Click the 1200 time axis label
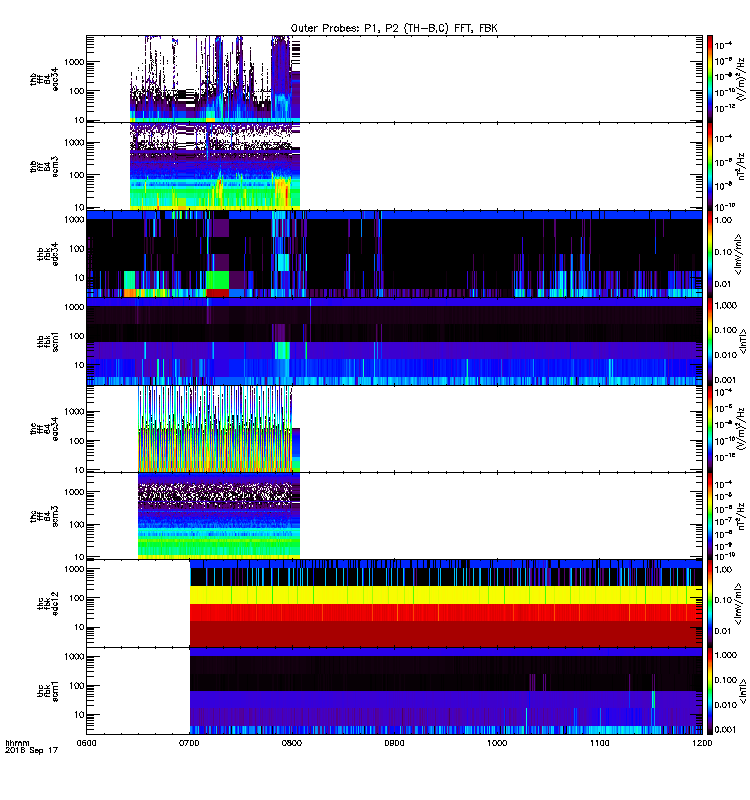750x800 pixels. tap(702, 743)
